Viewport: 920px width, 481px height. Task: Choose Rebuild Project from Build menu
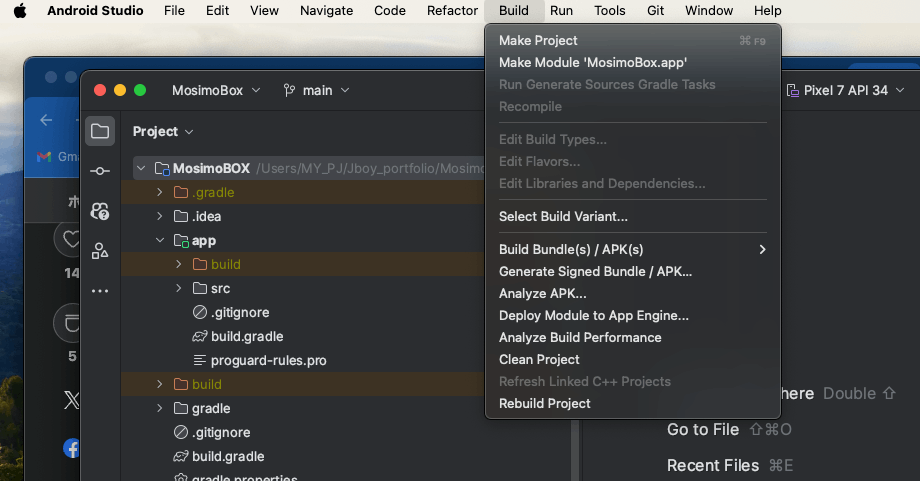coord(545,403)
